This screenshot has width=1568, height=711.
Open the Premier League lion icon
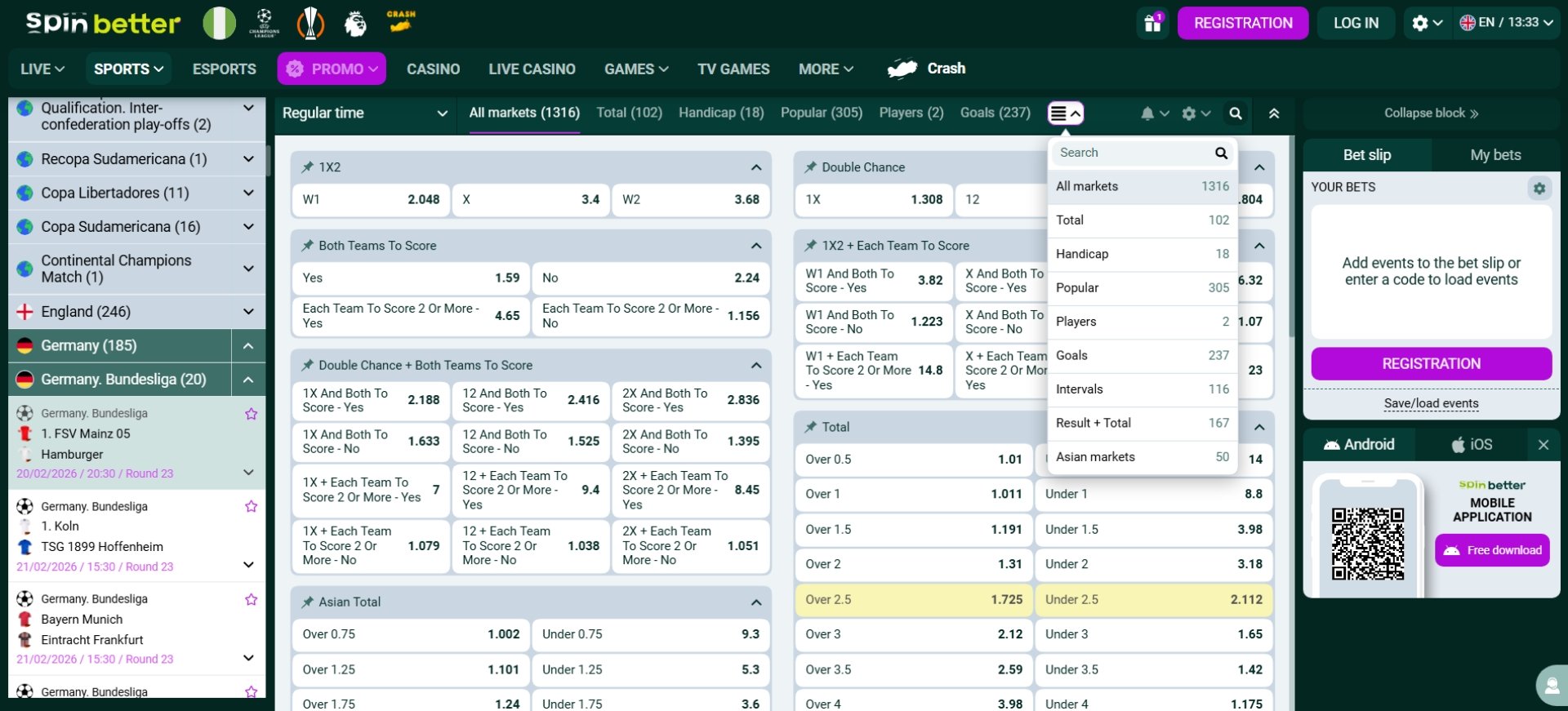click(x=355, y=23)
